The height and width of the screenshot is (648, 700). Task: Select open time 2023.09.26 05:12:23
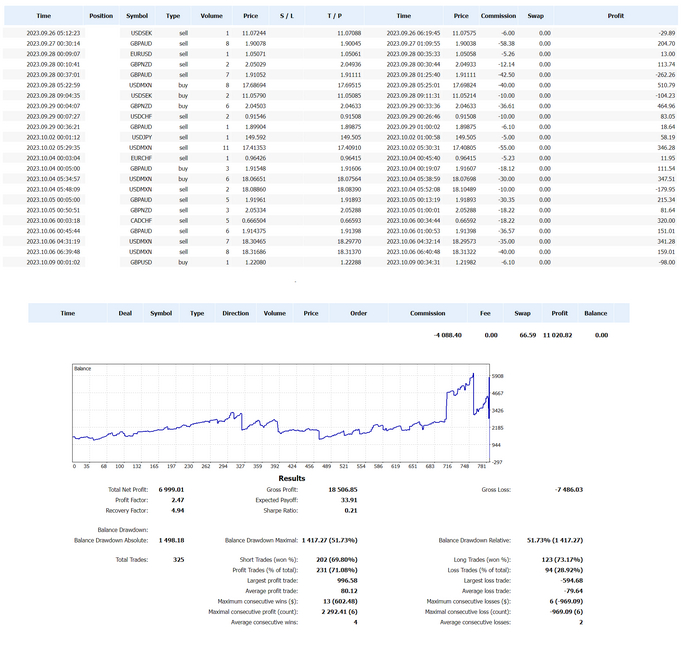pos(53,33)
